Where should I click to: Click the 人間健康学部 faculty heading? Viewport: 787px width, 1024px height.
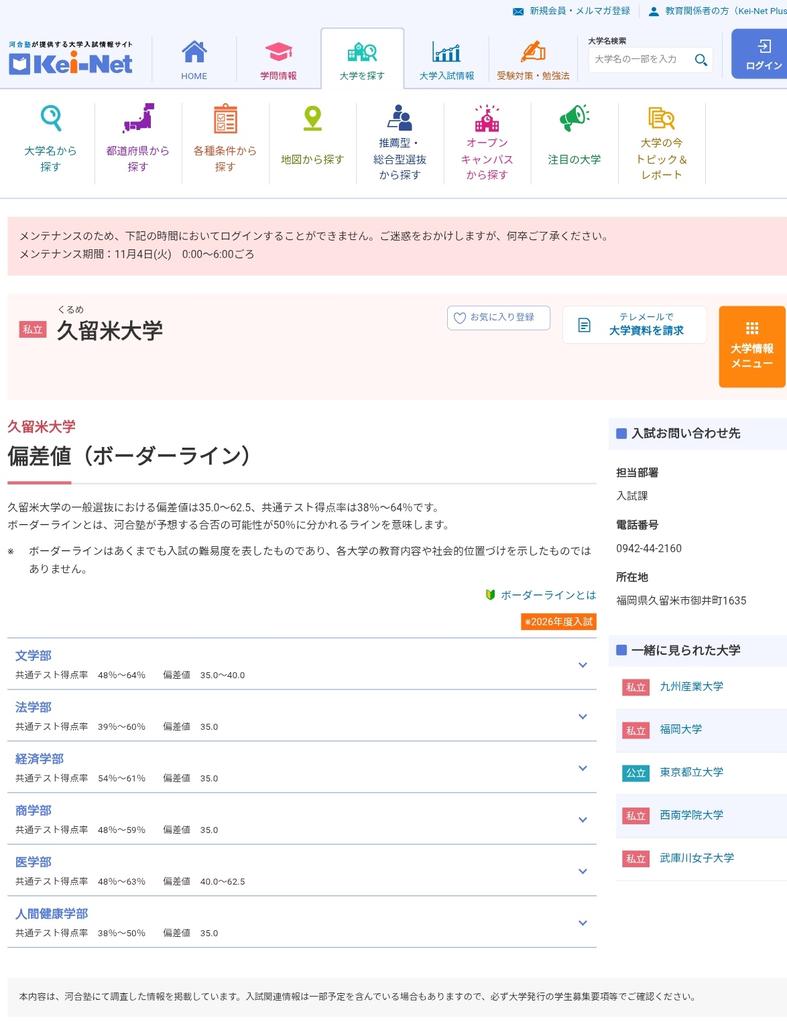click(x=52, y=914)
